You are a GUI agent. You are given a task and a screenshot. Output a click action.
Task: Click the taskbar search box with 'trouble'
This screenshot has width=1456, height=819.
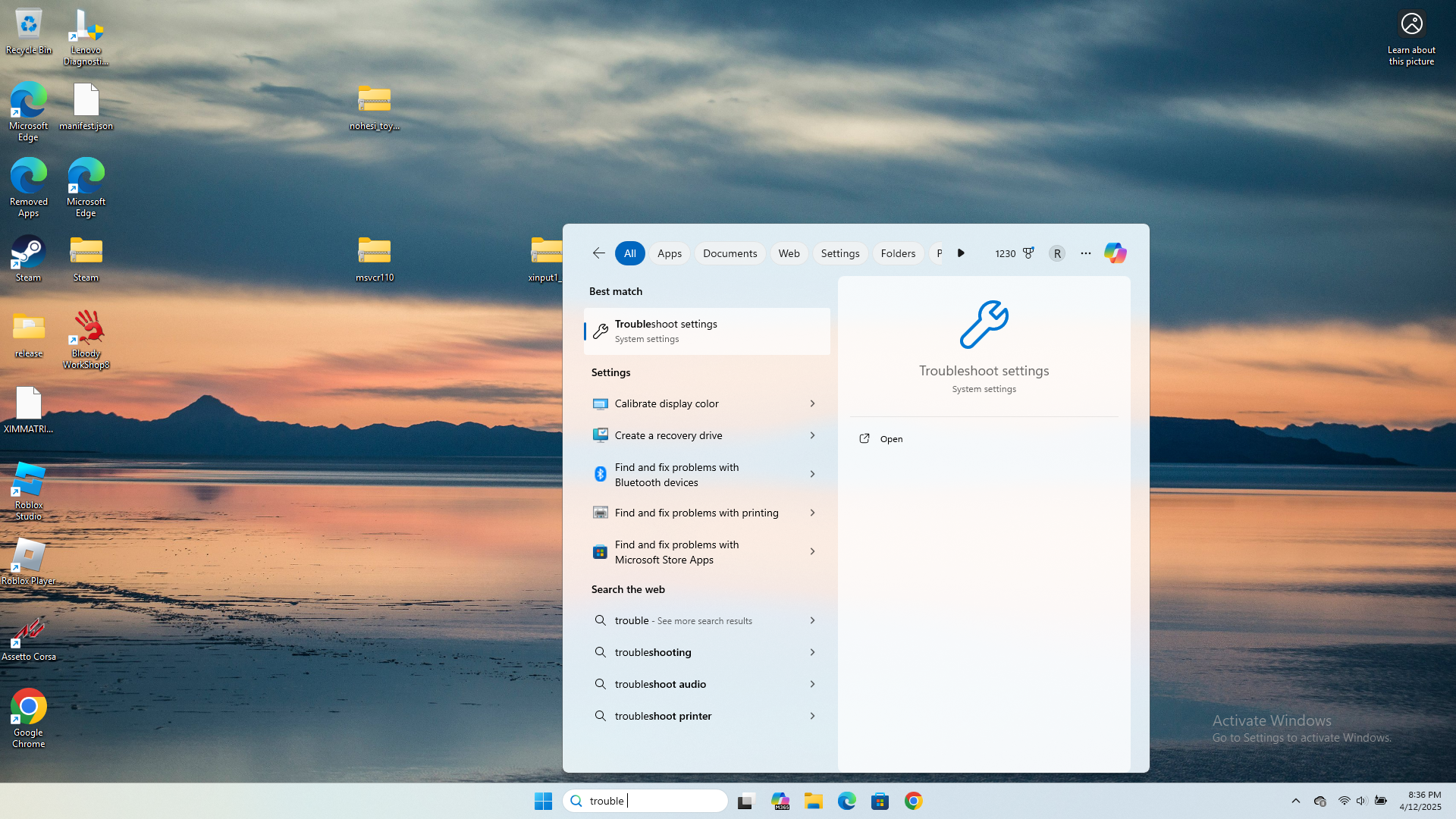pyautogui.click(x=645, y=801)
